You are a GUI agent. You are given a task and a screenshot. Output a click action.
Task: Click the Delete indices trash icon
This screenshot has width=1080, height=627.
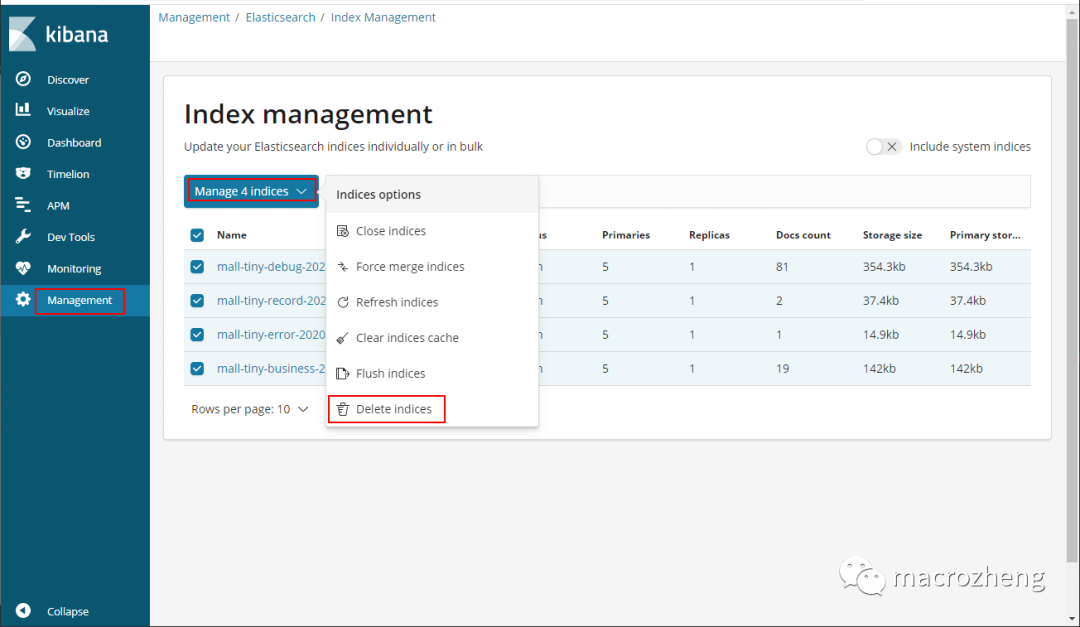click(342, 409)
